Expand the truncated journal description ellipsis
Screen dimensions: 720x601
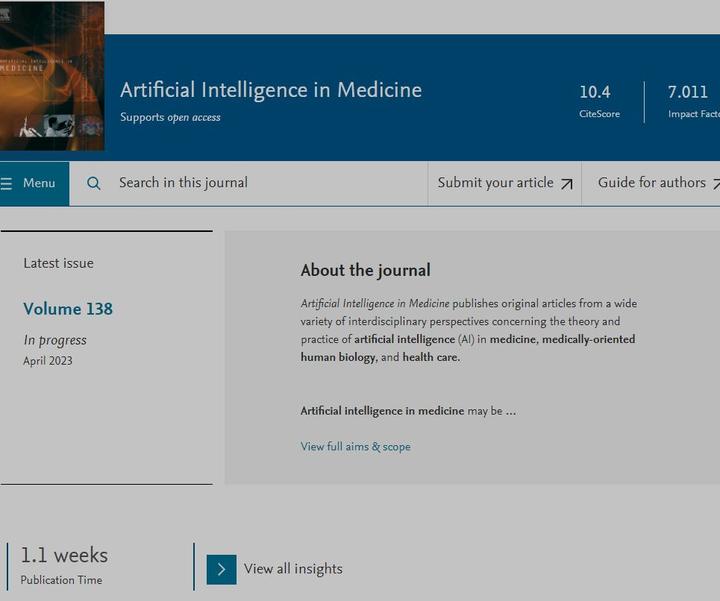coord(510,411)
